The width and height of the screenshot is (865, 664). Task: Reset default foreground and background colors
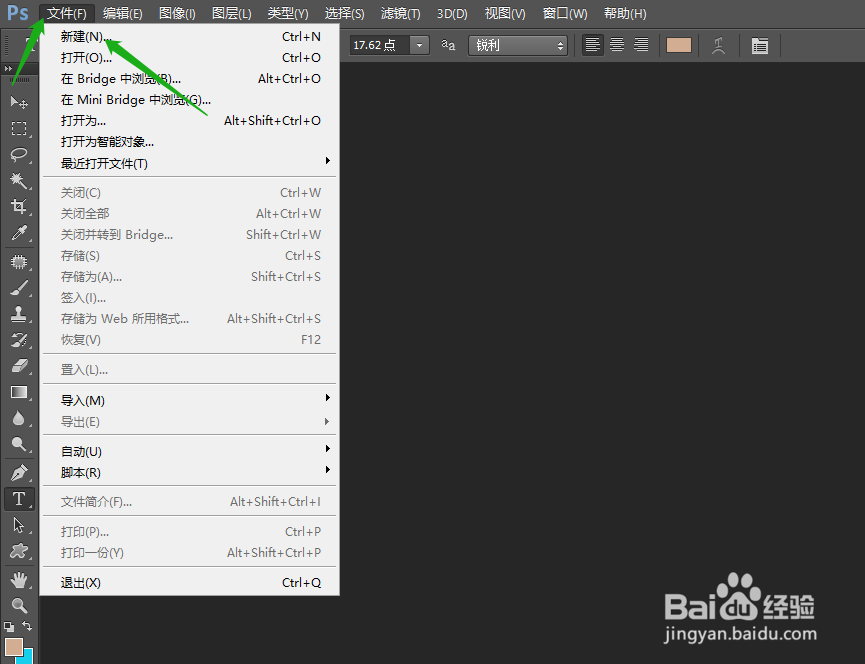[x=9, y=626]
